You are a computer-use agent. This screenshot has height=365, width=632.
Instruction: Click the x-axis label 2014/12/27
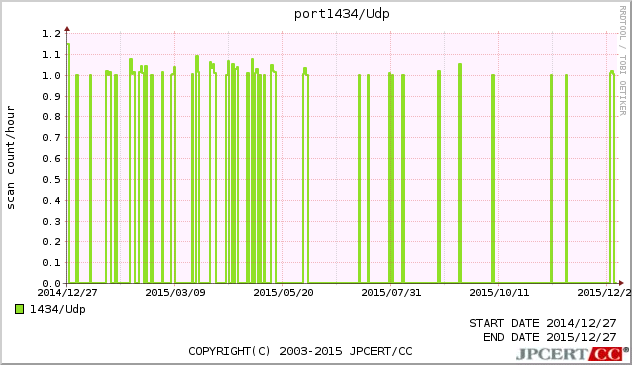(x=67, y=292)
